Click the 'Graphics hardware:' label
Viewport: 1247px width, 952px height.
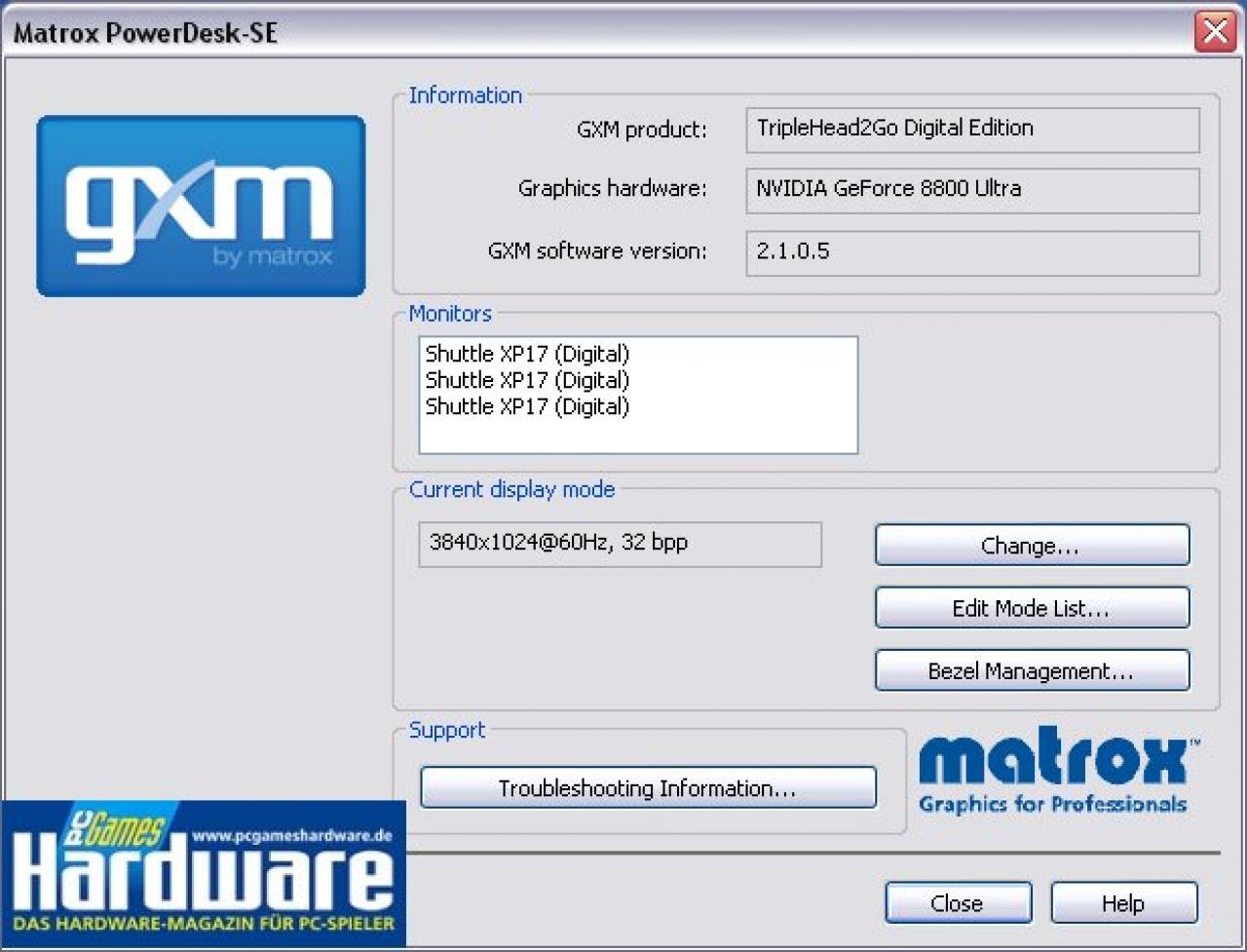(613, 189)
